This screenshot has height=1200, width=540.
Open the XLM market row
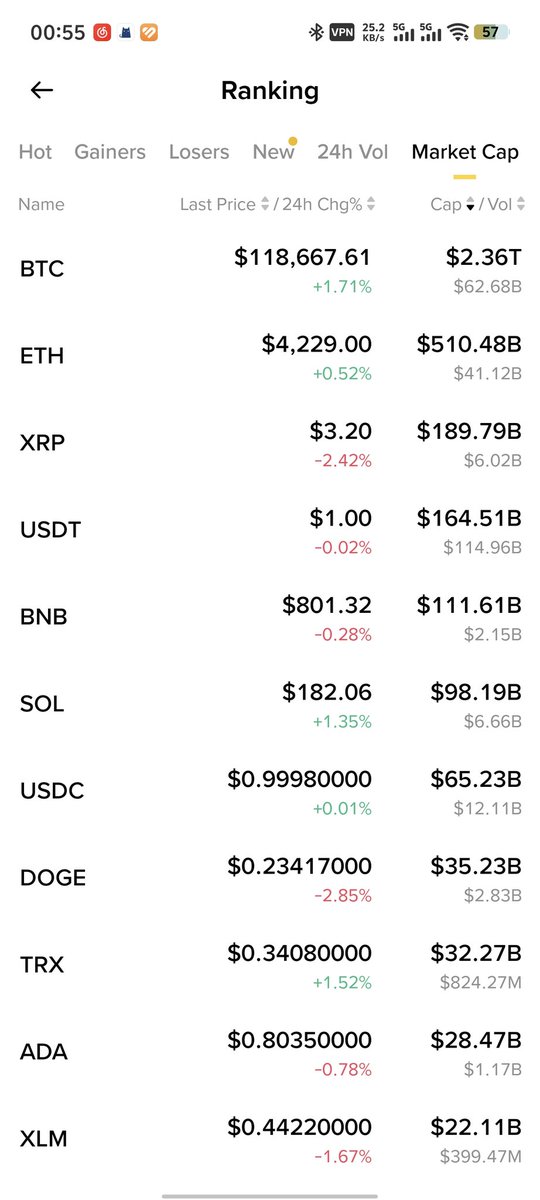click(270, 1139)
